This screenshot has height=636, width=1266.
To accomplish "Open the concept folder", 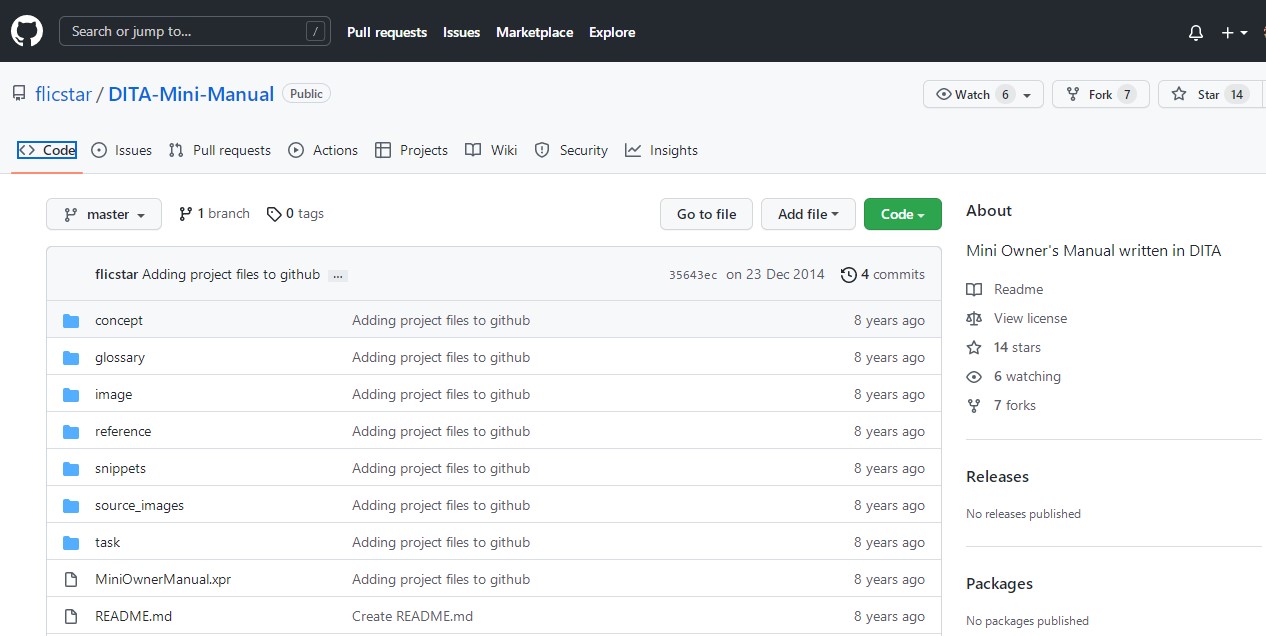I will pos(119,321).
